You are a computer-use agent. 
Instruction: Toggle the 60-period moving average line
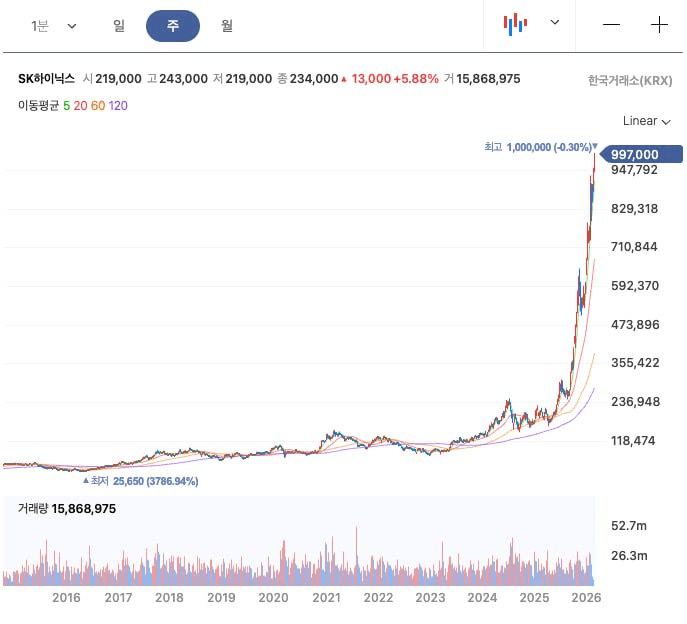pos(97,105)
